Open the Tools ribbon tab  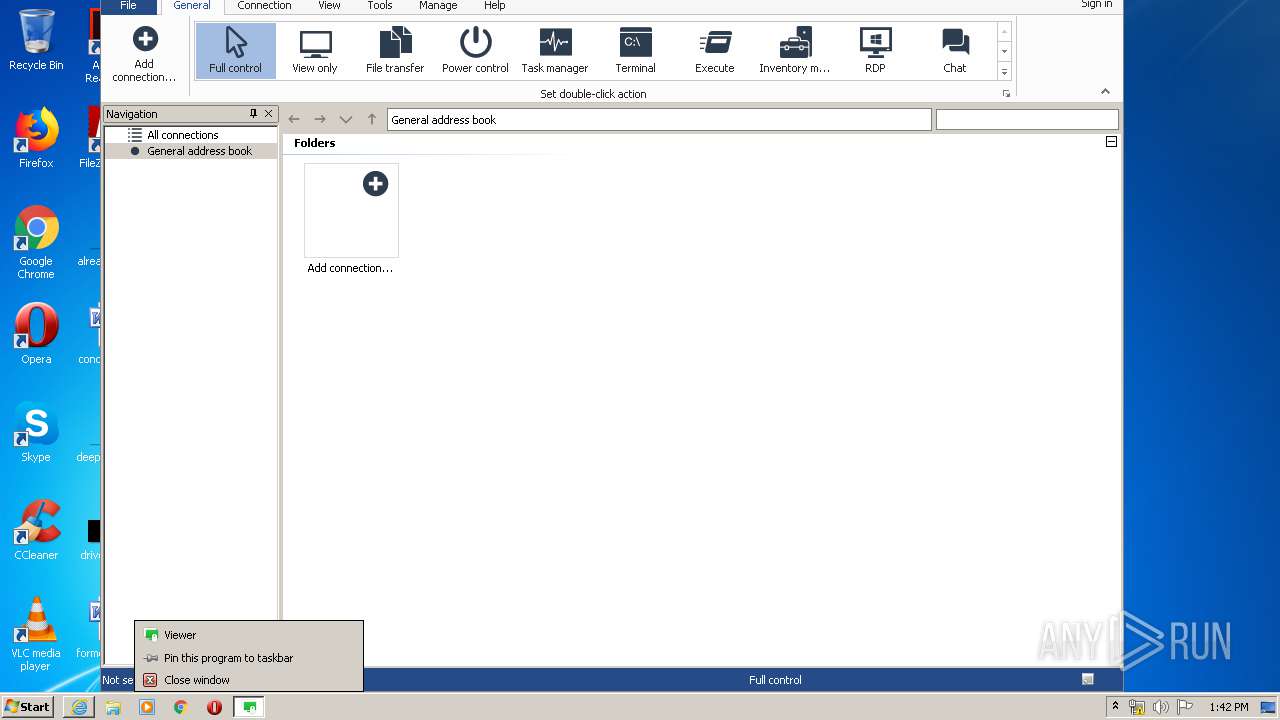point(380,6)
